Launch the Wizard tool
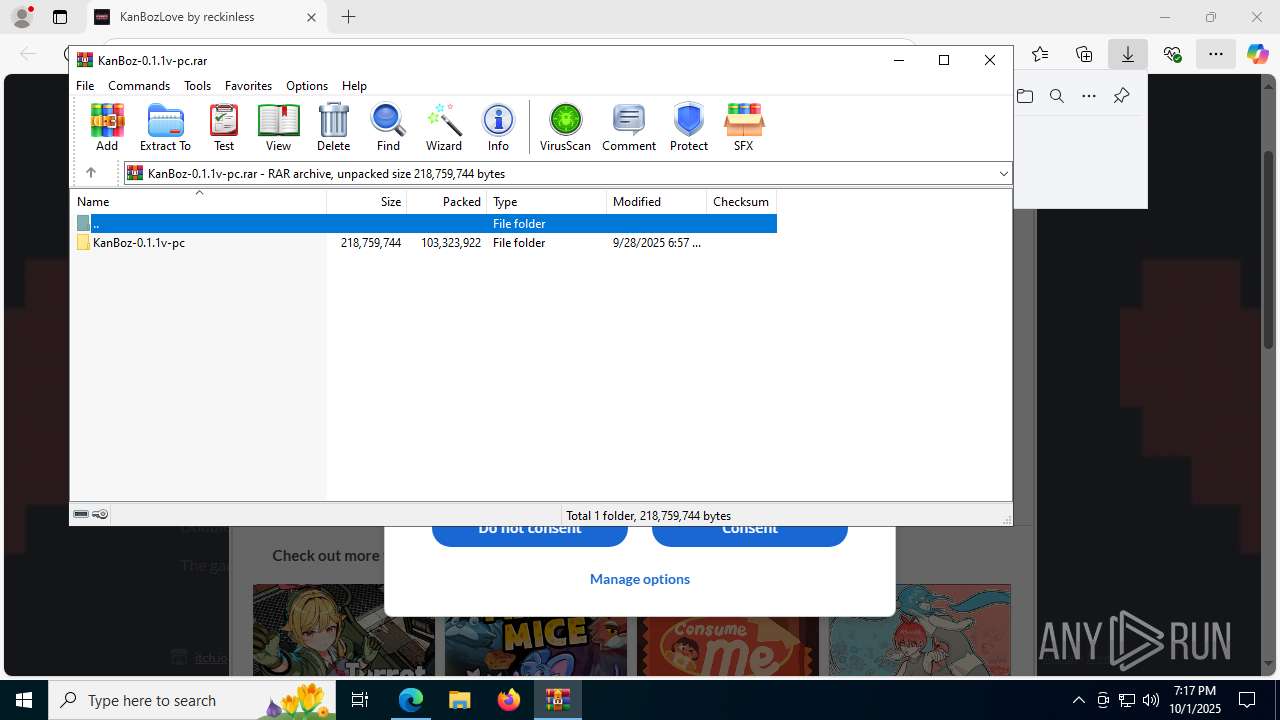The height and width of the screenshot is (720, 1280). 443,127
